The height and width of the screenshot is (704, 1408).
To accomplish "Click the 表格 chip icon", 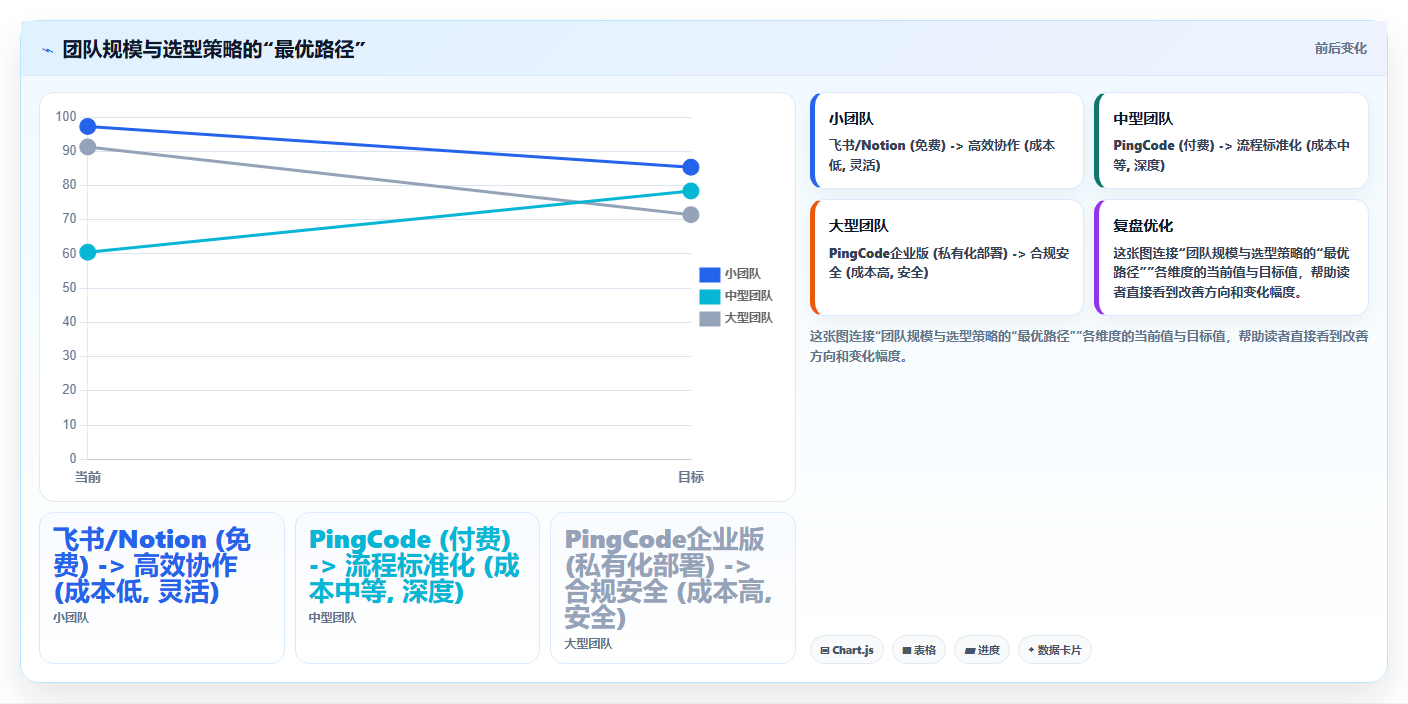I will point(906,650).
